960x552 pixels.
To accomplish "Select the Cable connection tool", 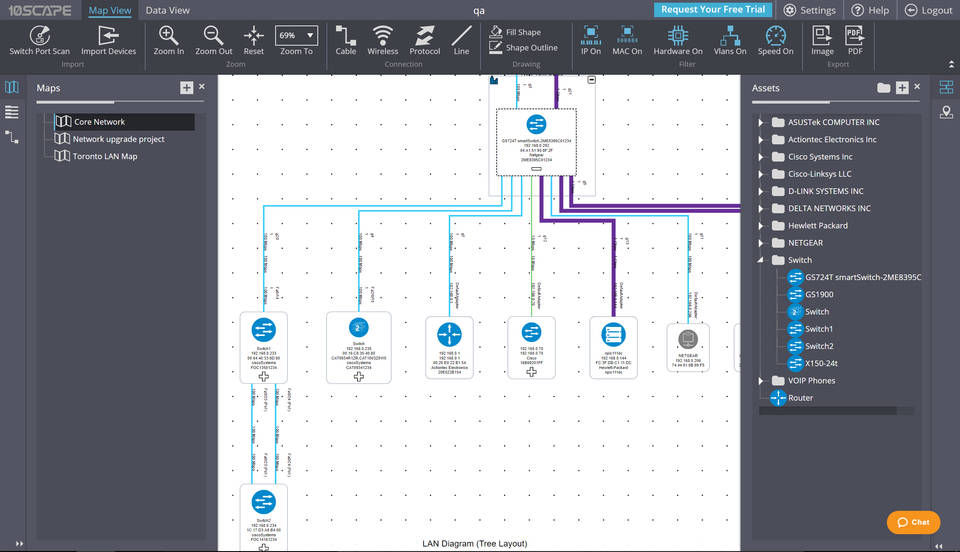I will tap(345, 36).
